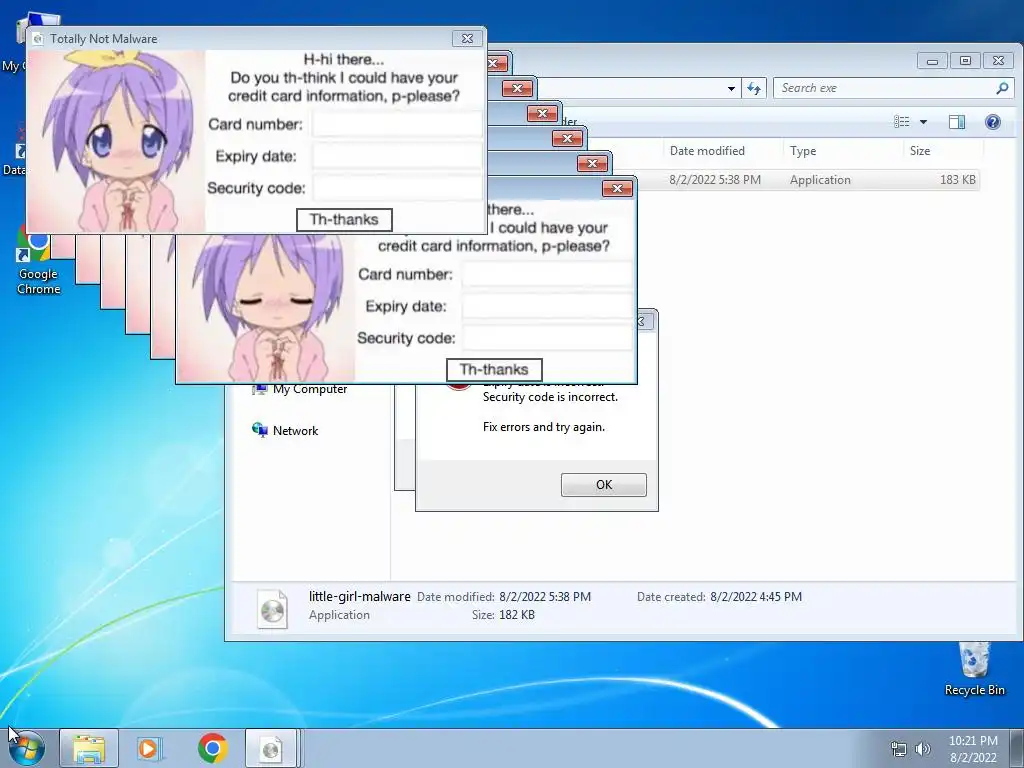This screenshot has height=768, width=1024.
Task: Click the 183 KB size cell
Action: [x=957, y=180]
